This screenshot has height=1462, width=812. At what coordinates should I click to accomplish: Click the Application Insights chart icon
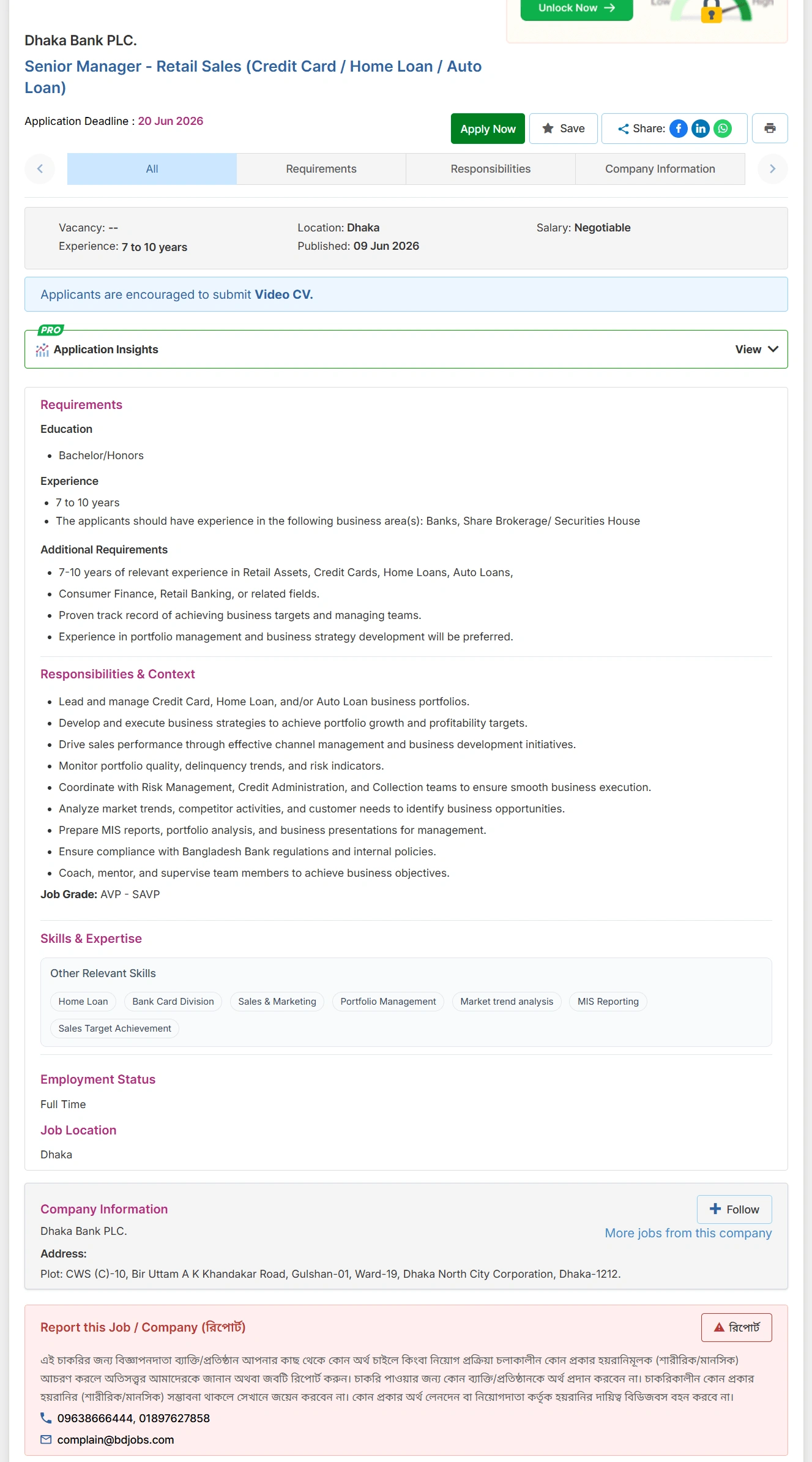coord(42,350)
